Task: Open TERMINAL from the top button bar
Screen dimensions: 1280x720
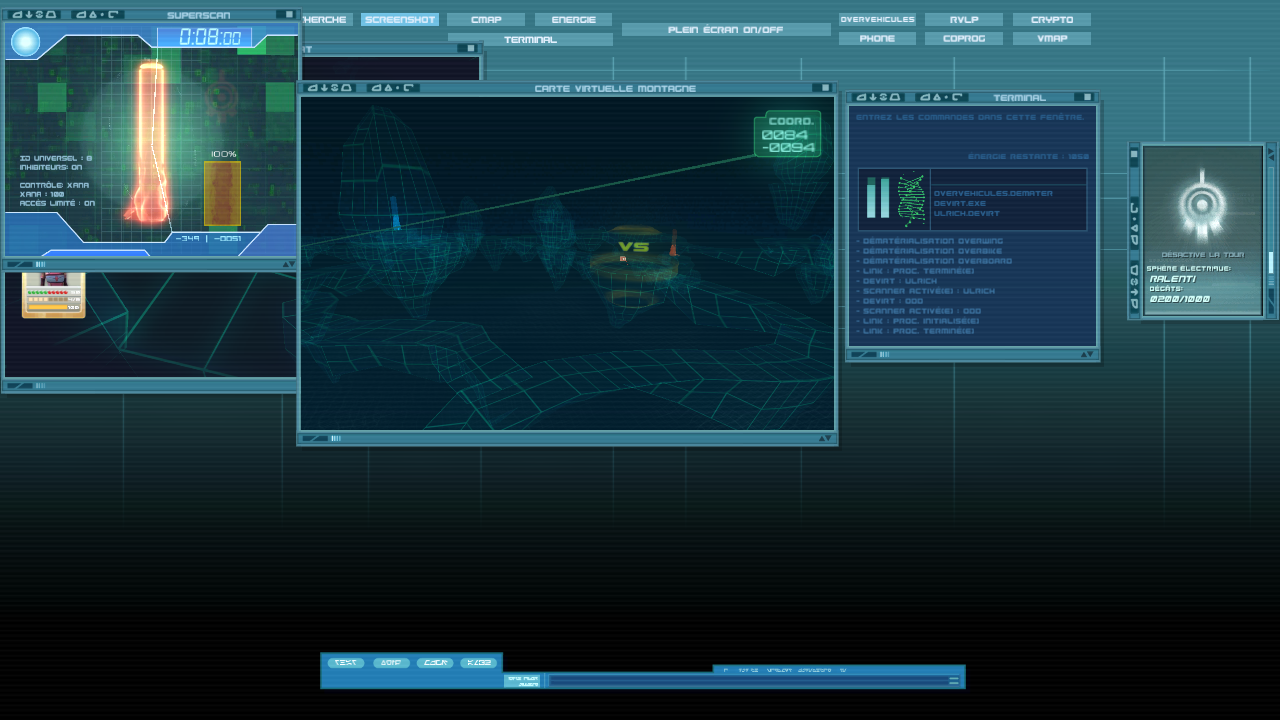Action: pyautogui.click(x=530, y=40)
